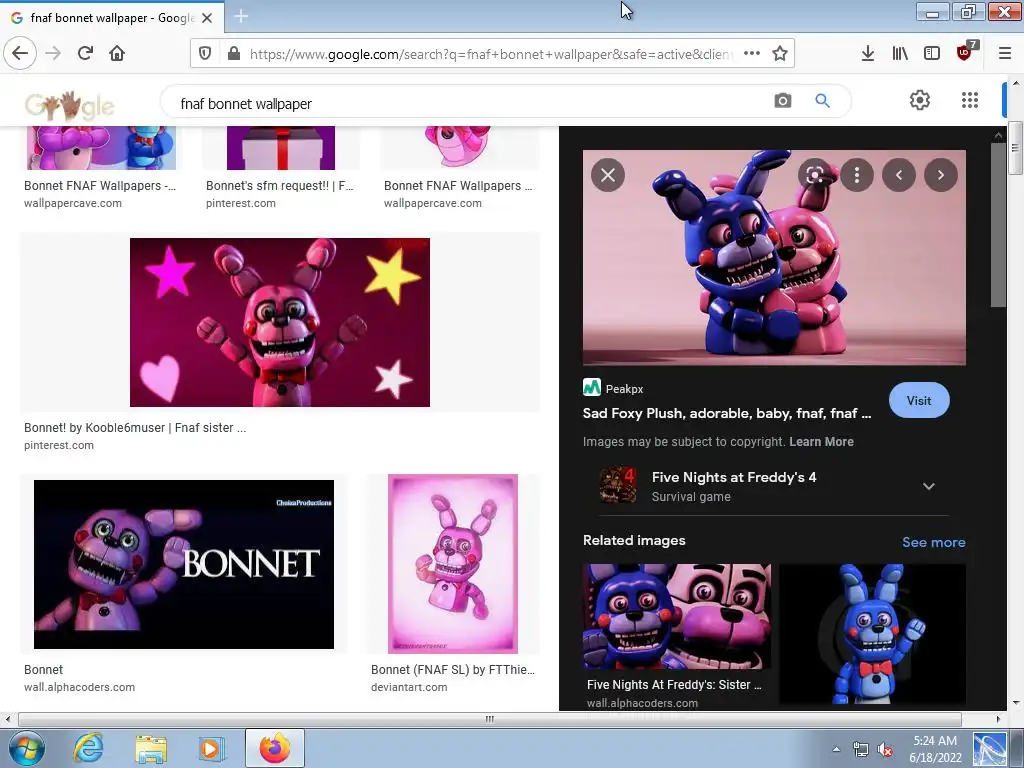Click the wall.alphacoders.com source under Bonnet
The image size is (1024, 768).
point(79,687)
